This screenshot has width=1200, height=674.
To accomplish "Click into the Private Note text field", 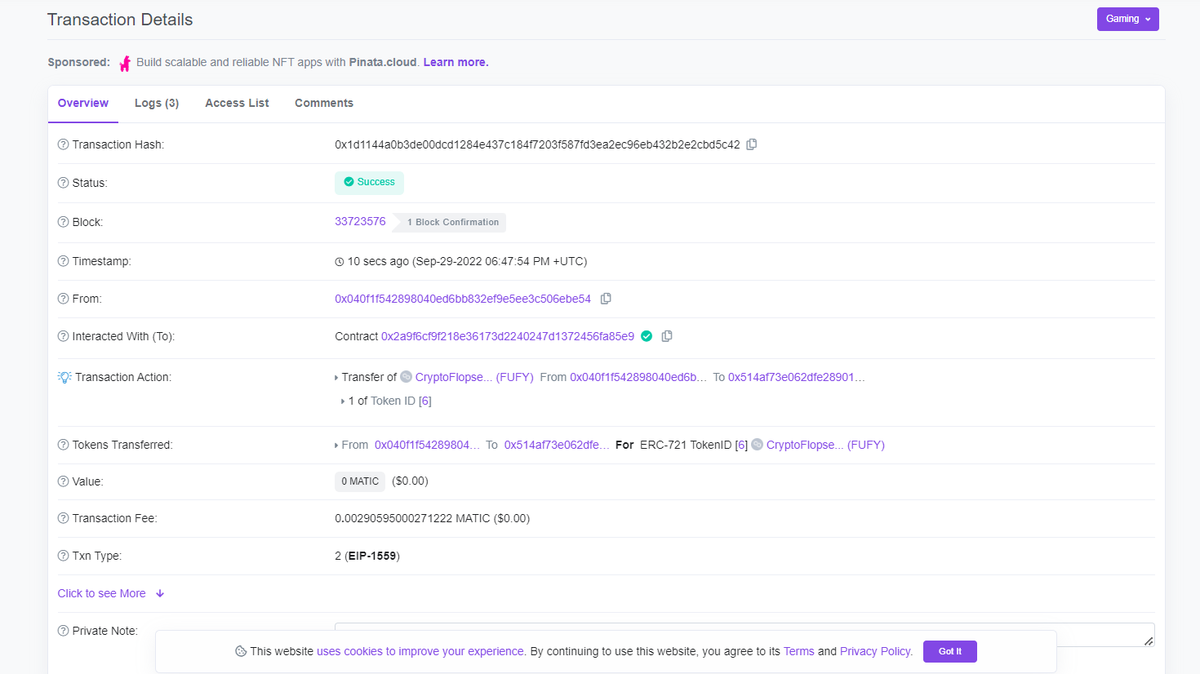I will tap(745, 635).
